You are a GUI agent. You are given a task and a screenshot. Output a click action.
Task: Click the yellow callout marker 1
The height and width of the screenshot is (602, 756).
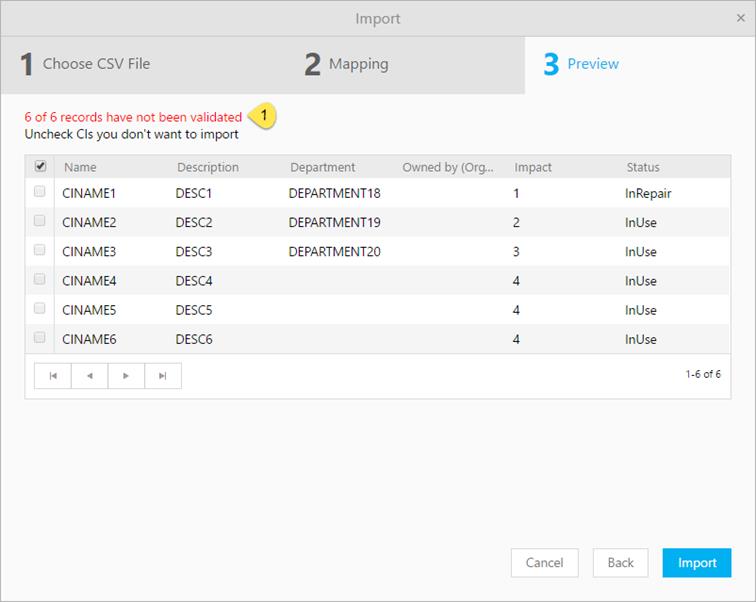[x=264, y=117]
